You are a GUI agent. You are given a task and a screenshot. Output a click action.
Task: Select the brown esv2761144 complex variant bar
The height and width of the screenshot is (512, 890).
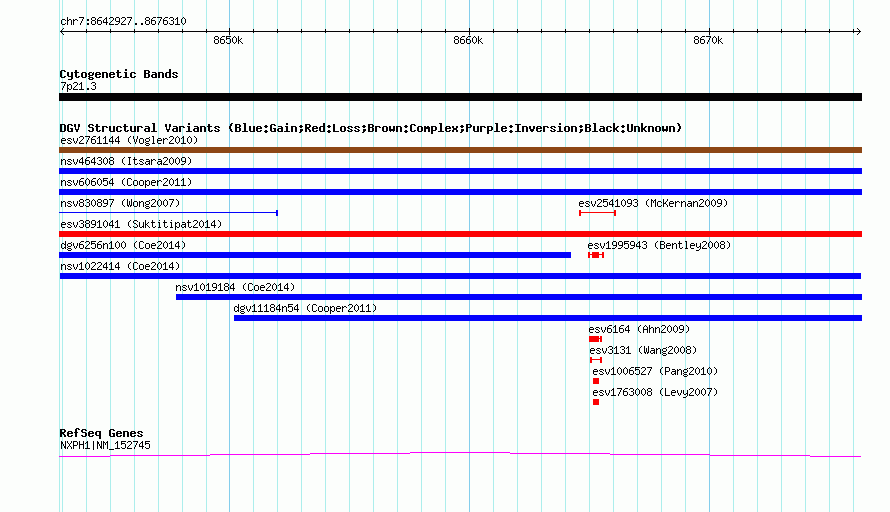tap(460, 150)
